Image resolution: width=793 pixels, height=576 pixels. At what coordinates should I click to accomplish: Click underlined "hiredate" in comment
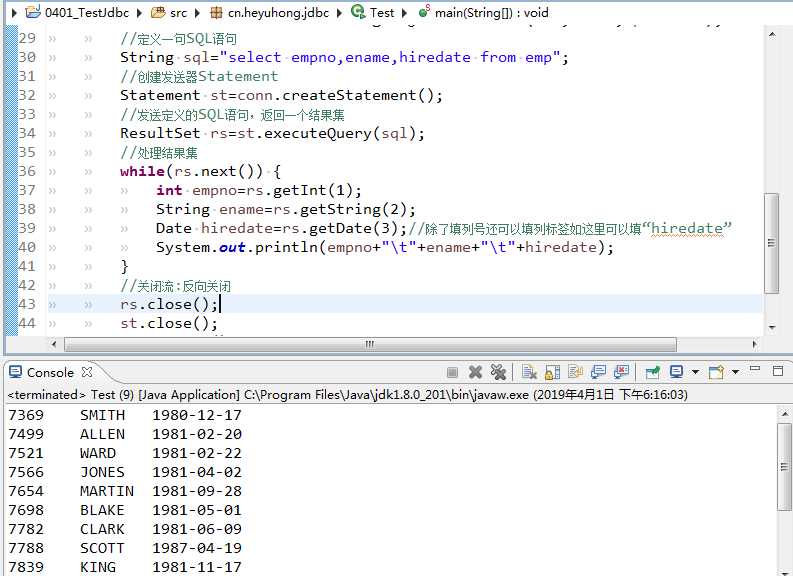pos(687,229)
